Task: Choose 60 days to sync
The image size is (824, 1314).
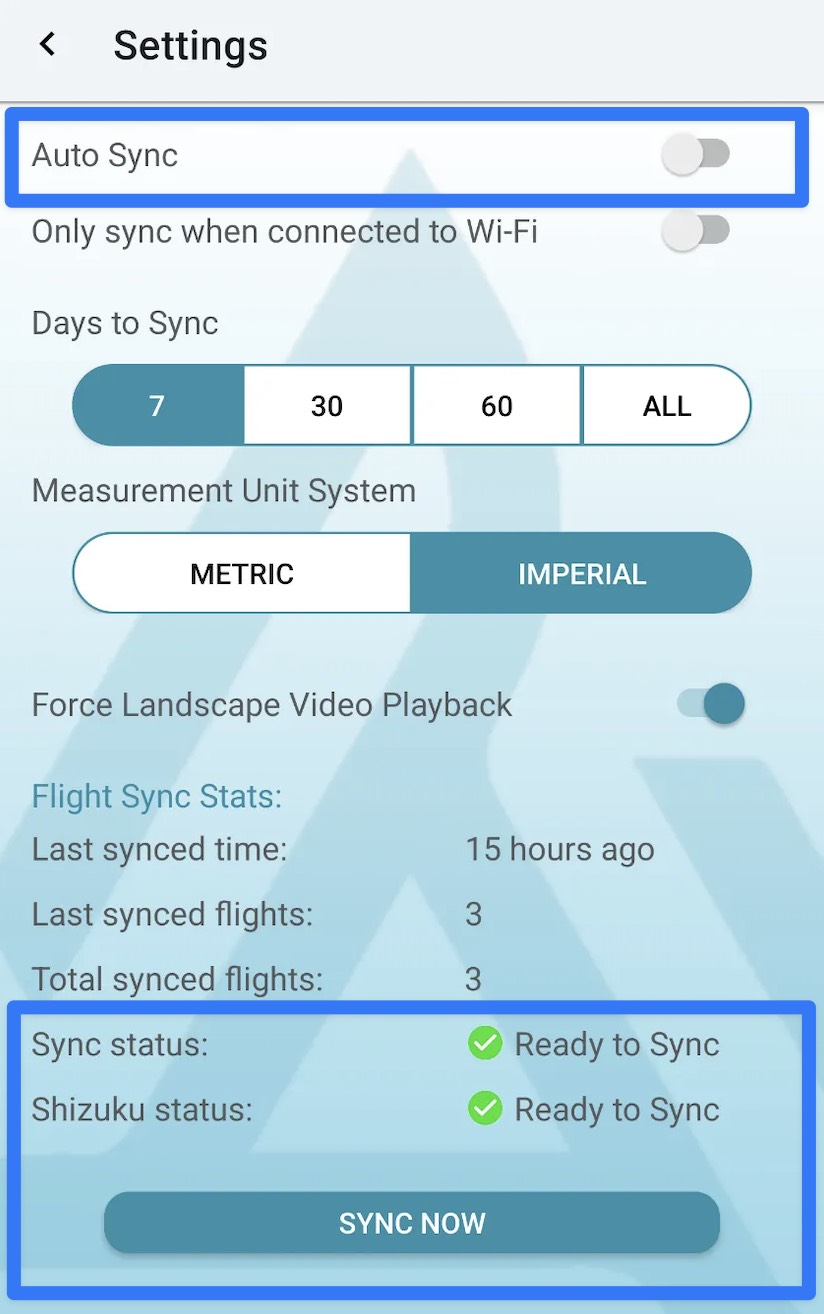Action: point(496,406)
